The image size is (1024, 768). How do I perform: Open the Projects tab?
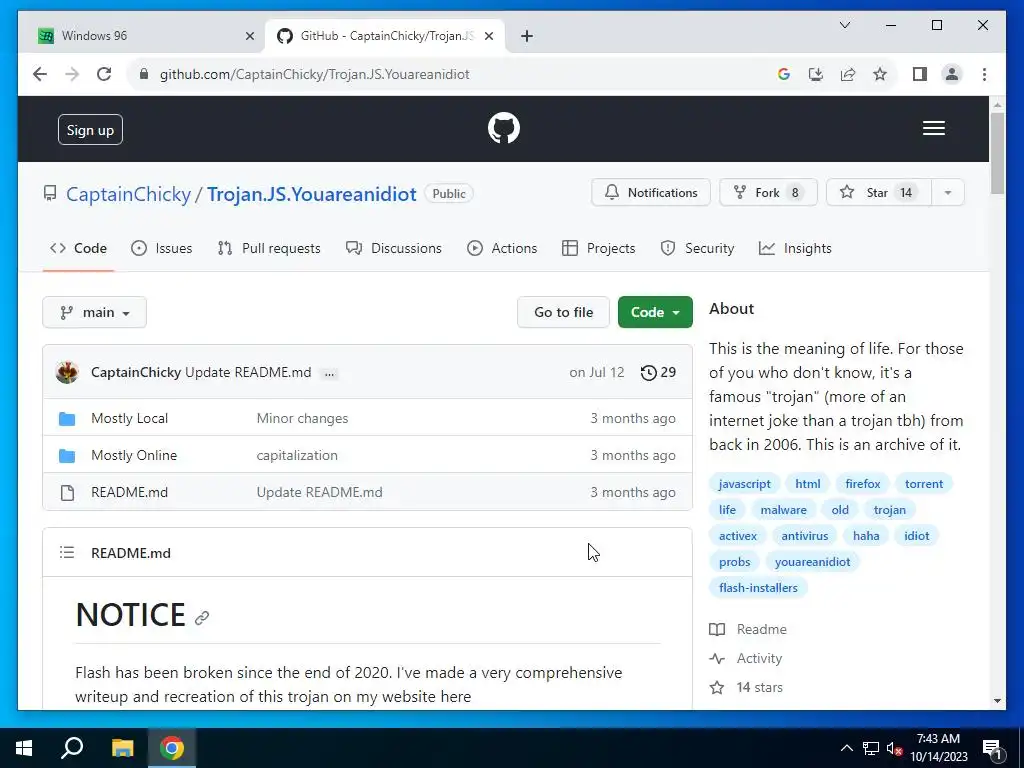[598, 248]
